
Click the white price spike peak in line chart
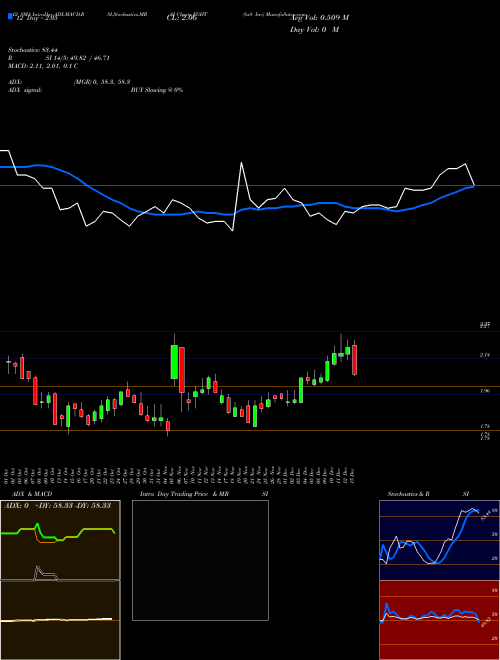coord(242,163)
